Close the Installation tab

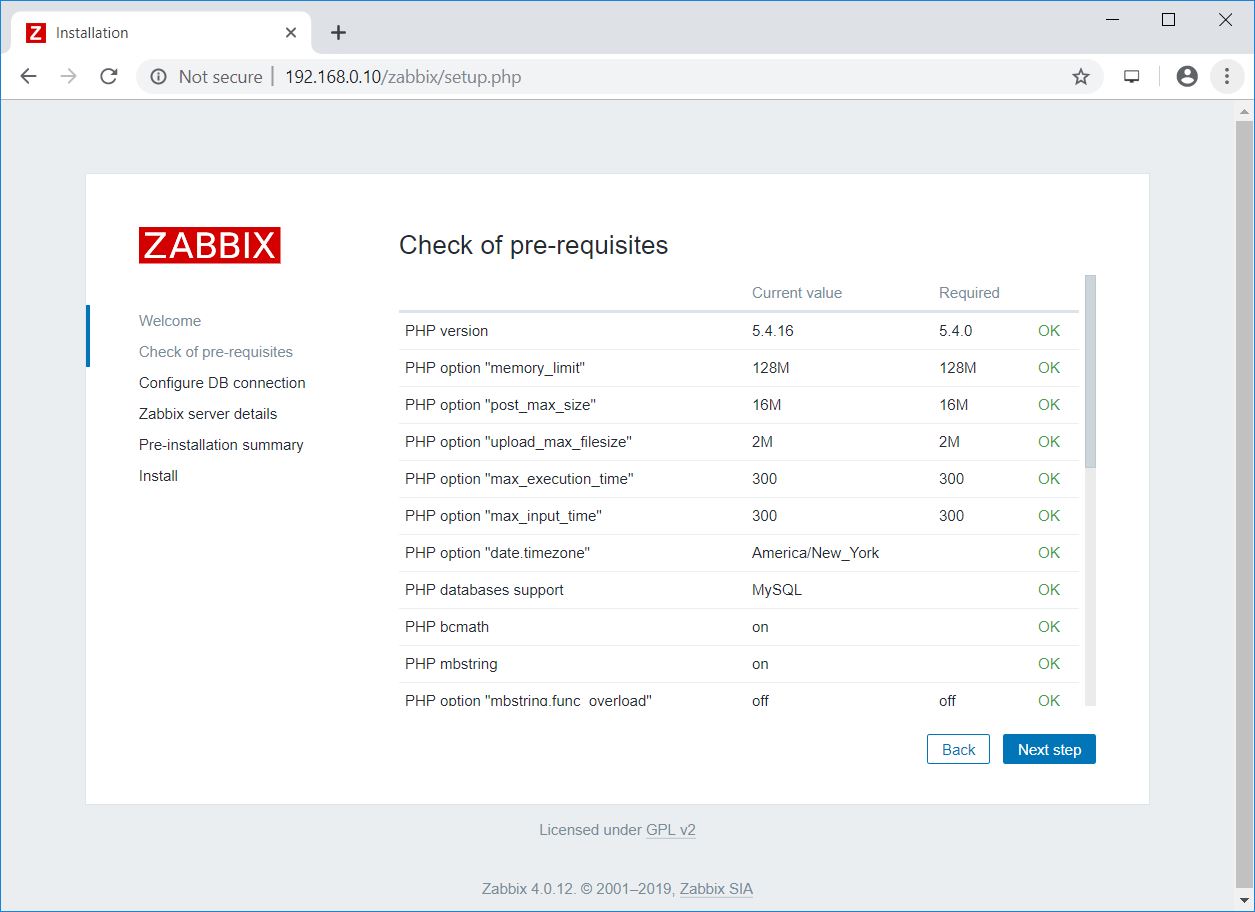(x=291, y=33)
